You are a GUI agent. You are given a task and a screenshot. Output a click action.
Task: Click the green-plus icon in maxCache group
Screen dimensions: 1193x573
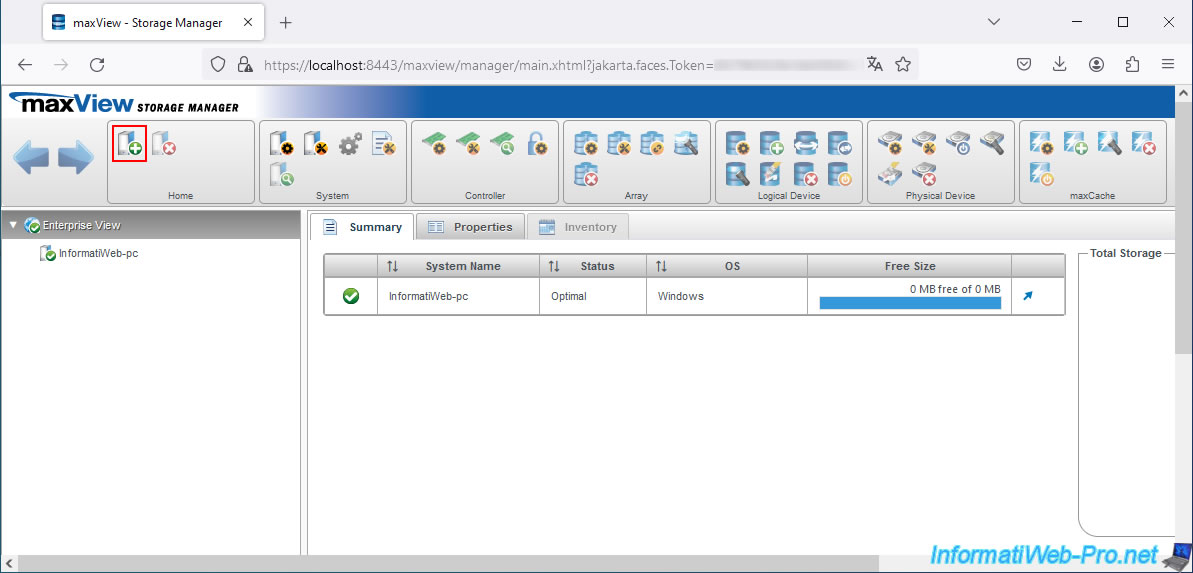[x=1075, y=144]
